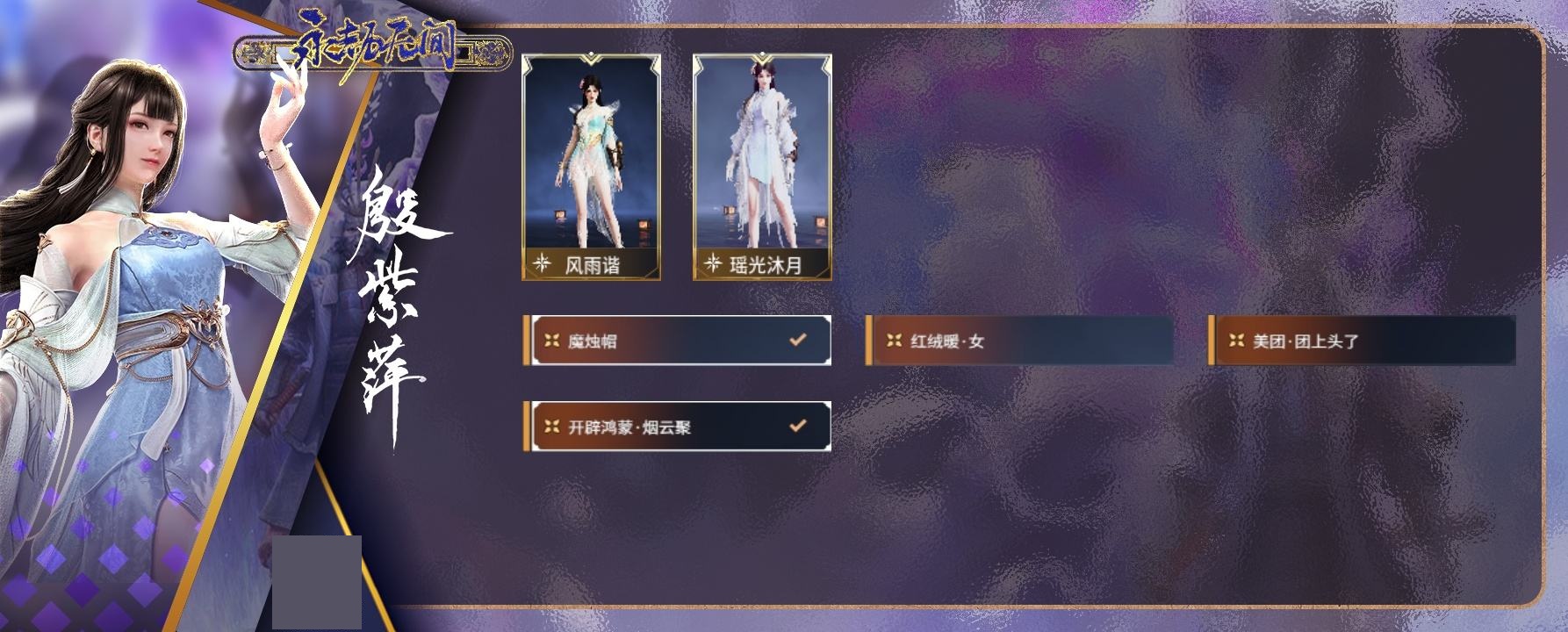Screen dimensions: 1568x632
Task: Click the cross-star icon next to 魔烛帽
Action: tap(551, 341)
